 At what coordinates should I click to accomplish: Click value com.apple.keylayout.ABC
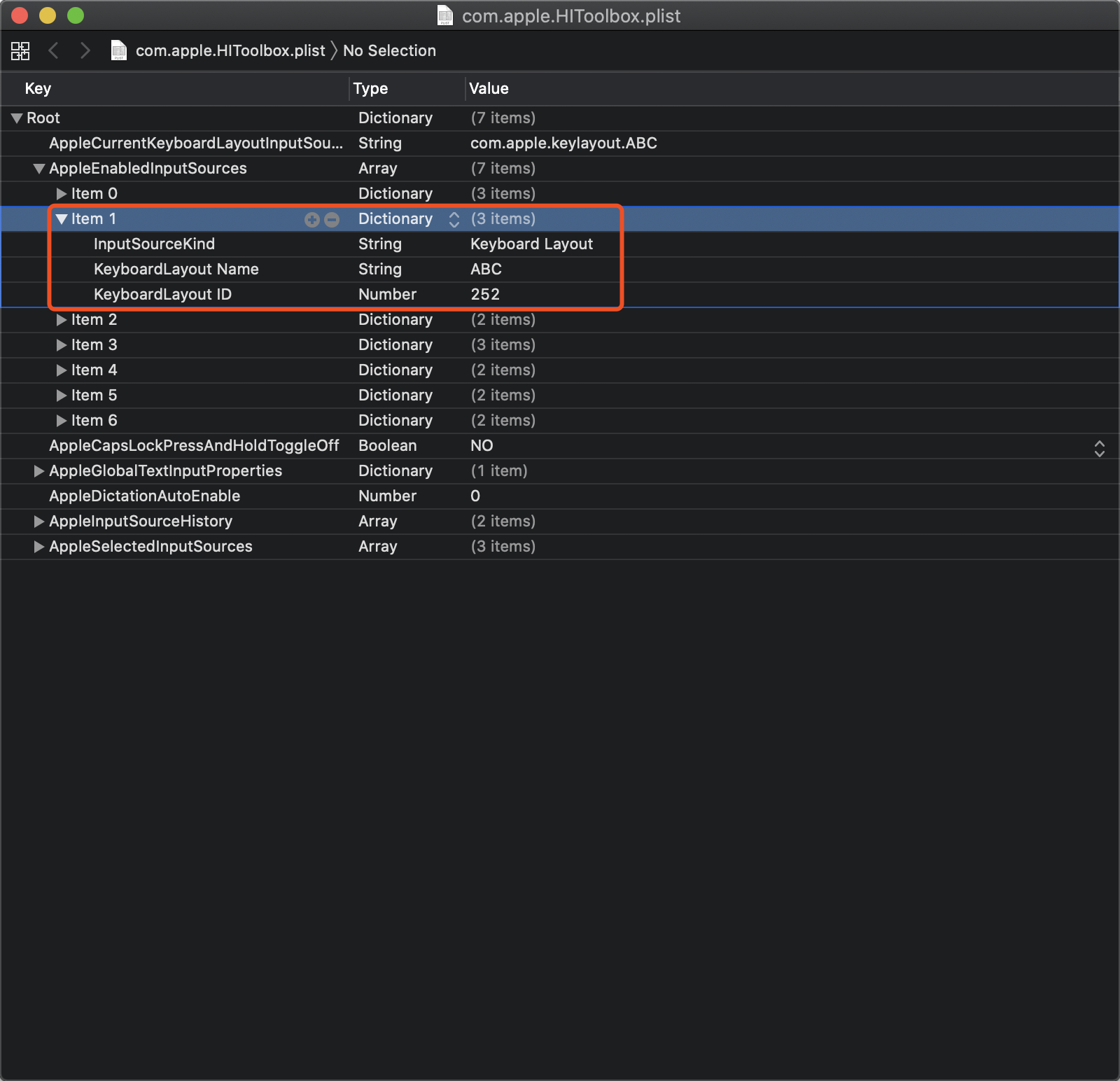[x=563, y=143]
